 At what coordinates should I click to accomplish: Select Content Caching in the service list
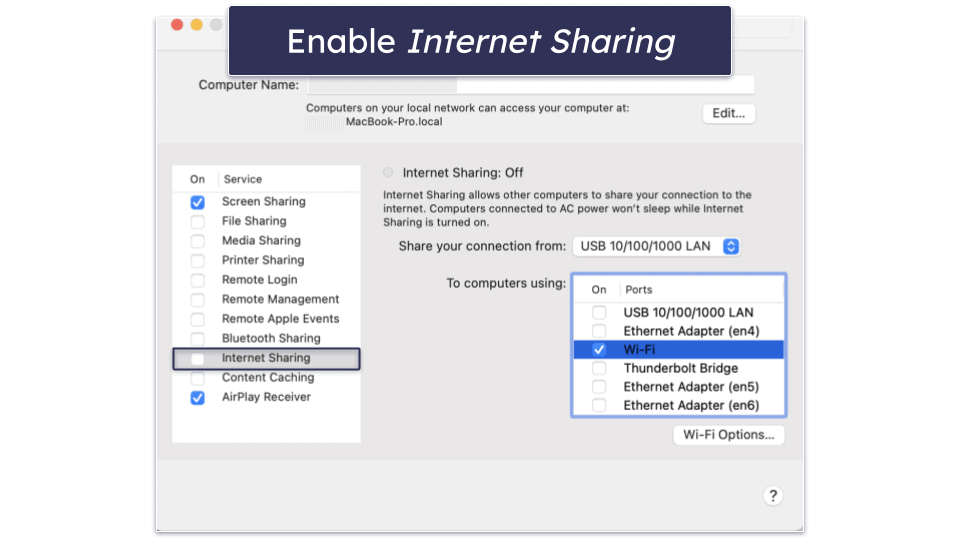pyautogui.click(x=268, y=378)
